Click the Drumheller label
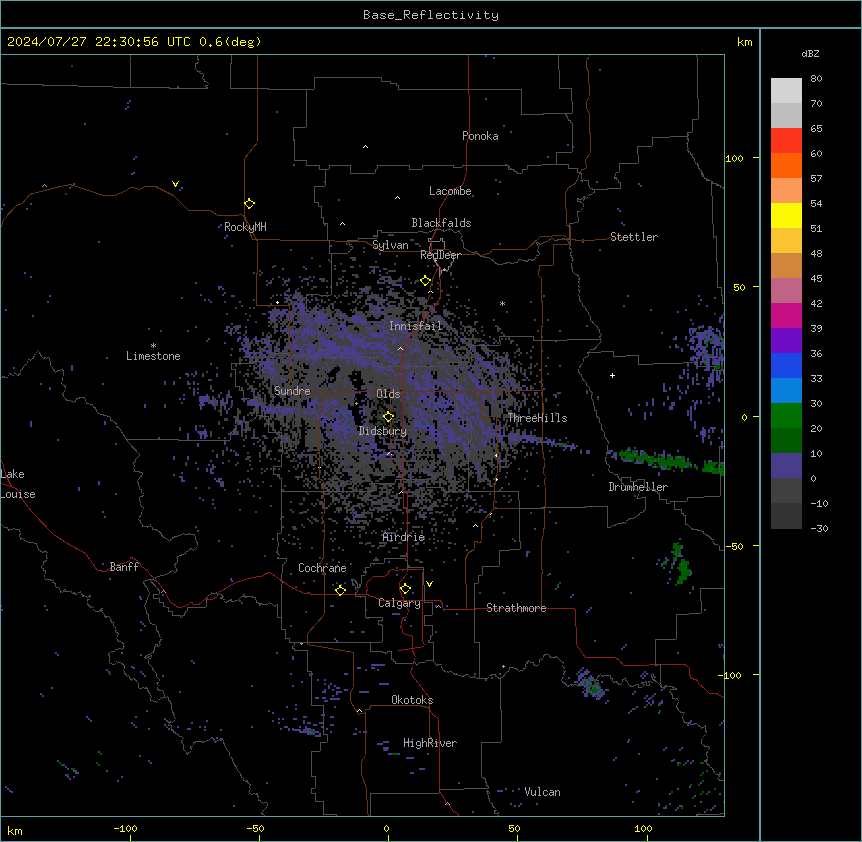862x842 pixels. [638, 487]
